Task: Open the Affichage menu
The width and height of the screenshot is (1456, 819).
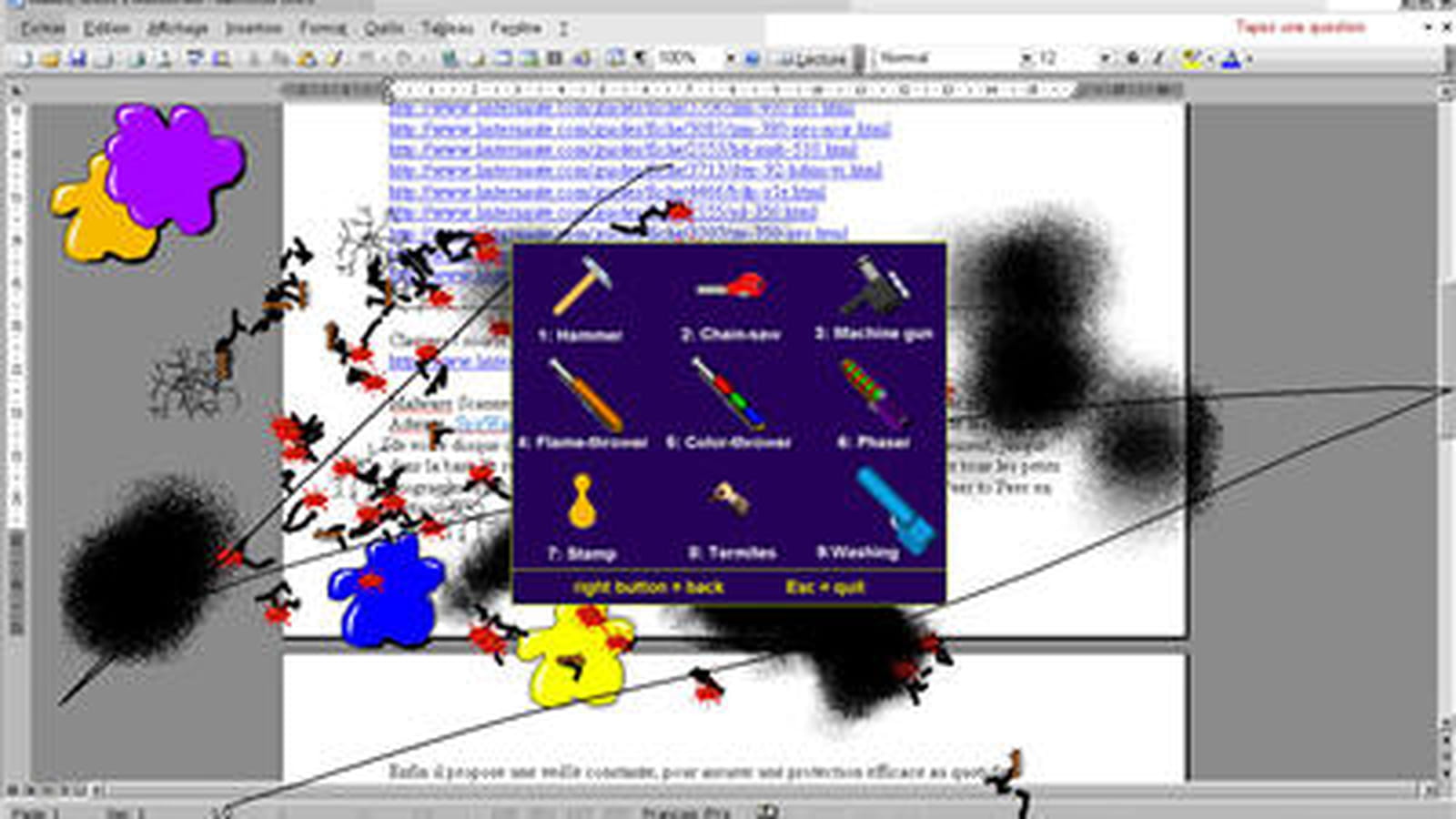Action: (177, 29)
